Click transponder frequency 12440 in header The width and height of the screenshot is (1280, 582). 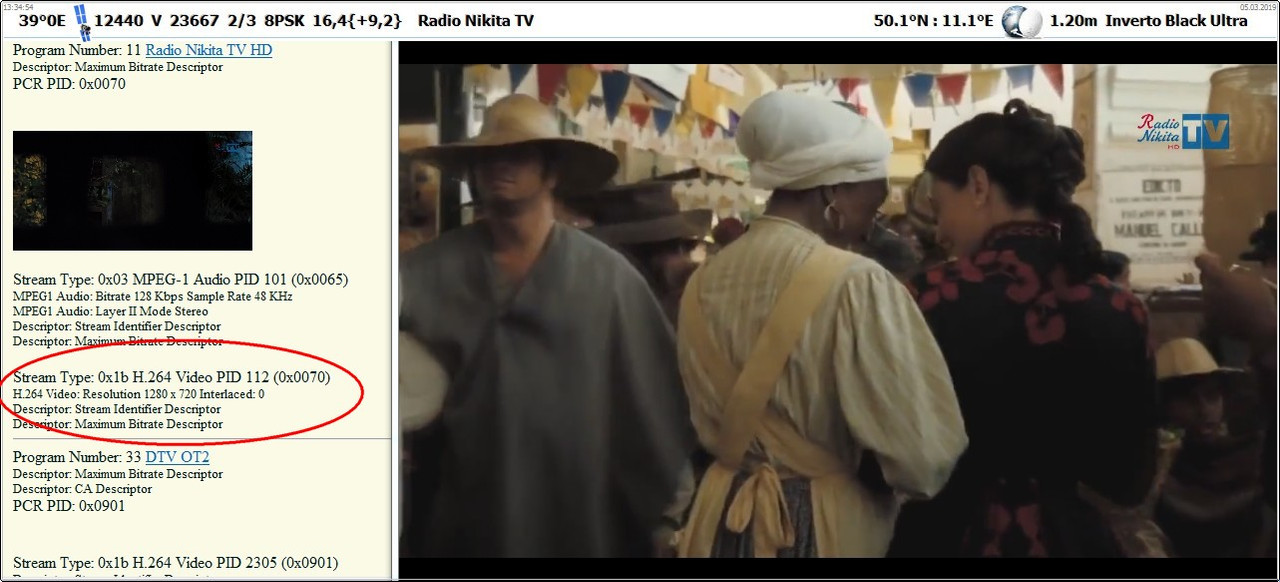[x=118, y=21]
